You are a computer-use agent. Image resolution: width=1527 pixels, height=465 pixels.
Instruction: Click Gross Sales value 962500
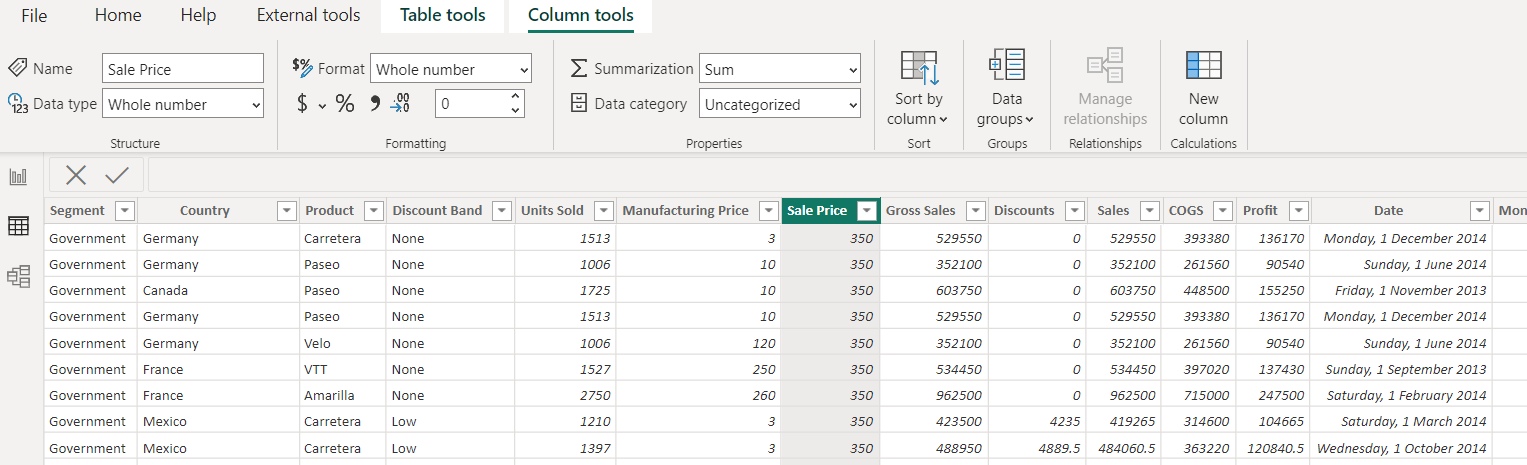[x=957, y=395]
